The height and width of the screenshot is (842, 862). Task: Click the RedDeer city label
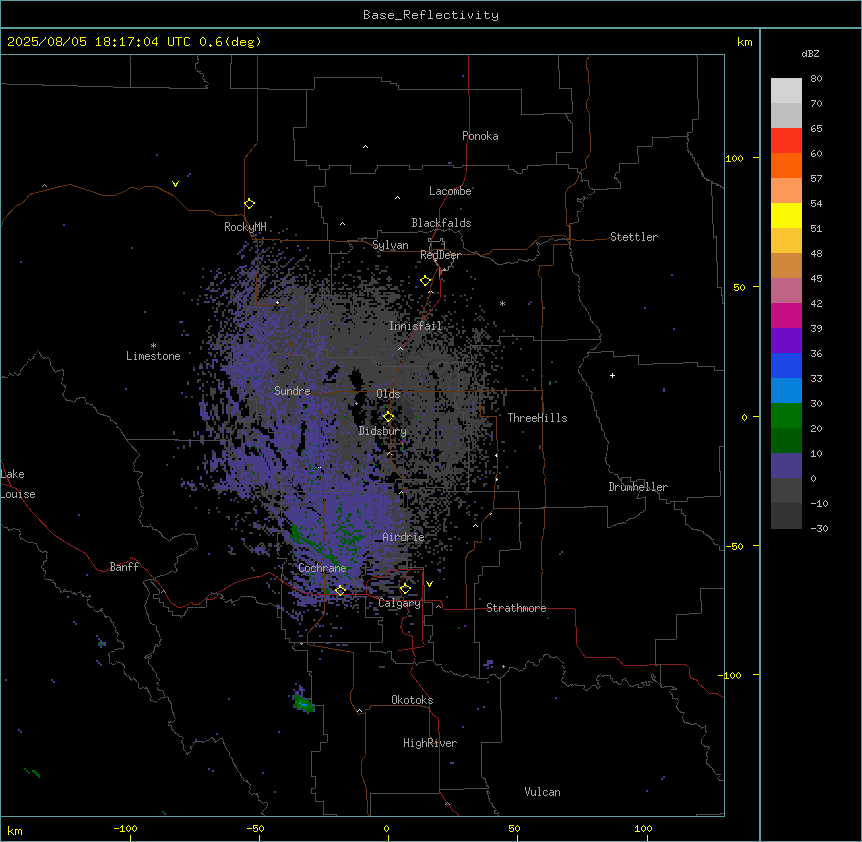pyautogui.click(x=440, y=255)
